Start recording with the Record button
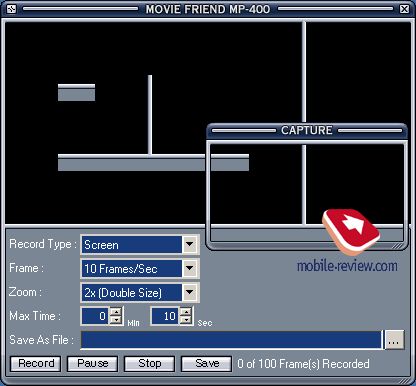 36,363
